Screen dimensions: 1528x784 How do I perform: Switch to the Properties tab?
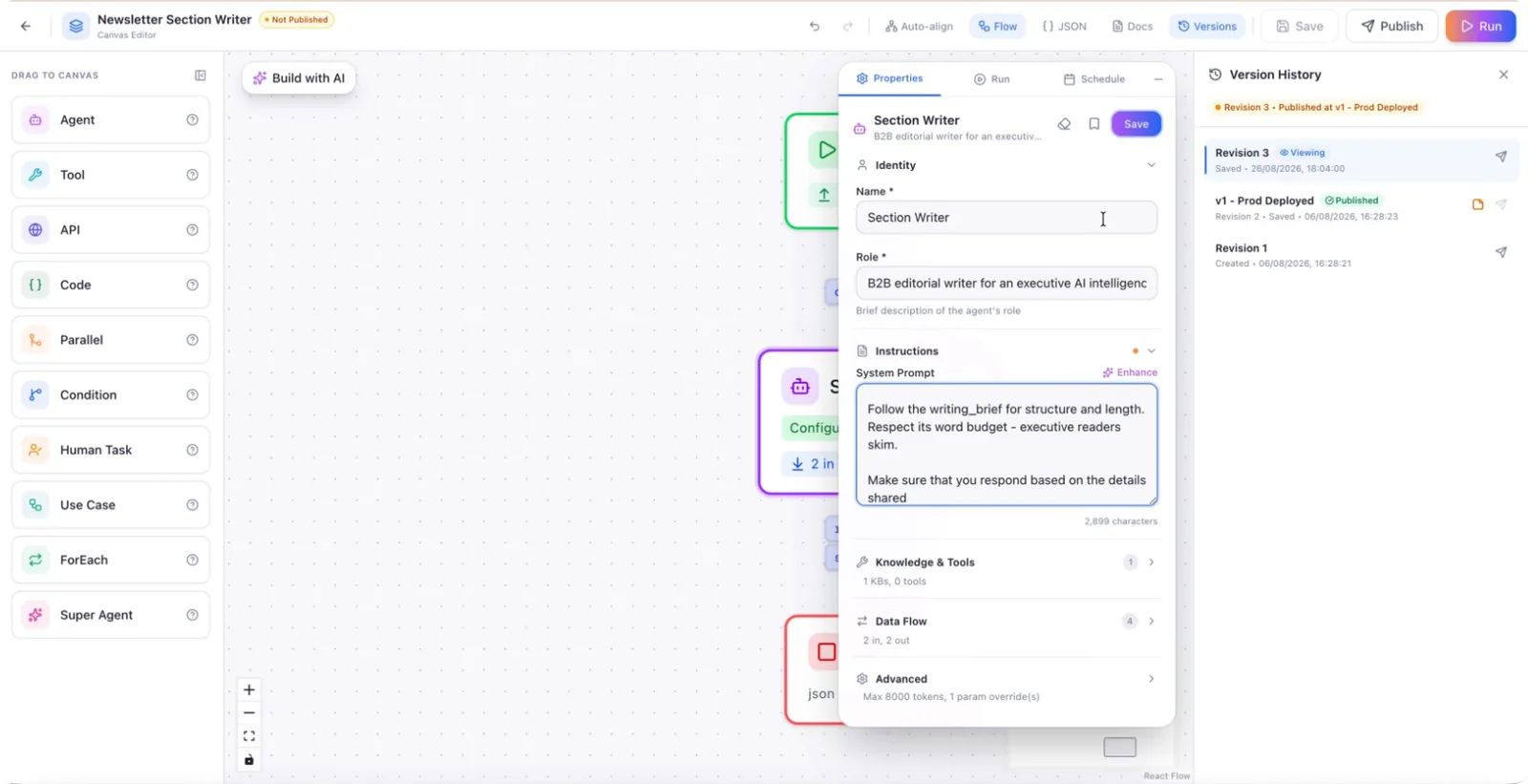point(889,78)
